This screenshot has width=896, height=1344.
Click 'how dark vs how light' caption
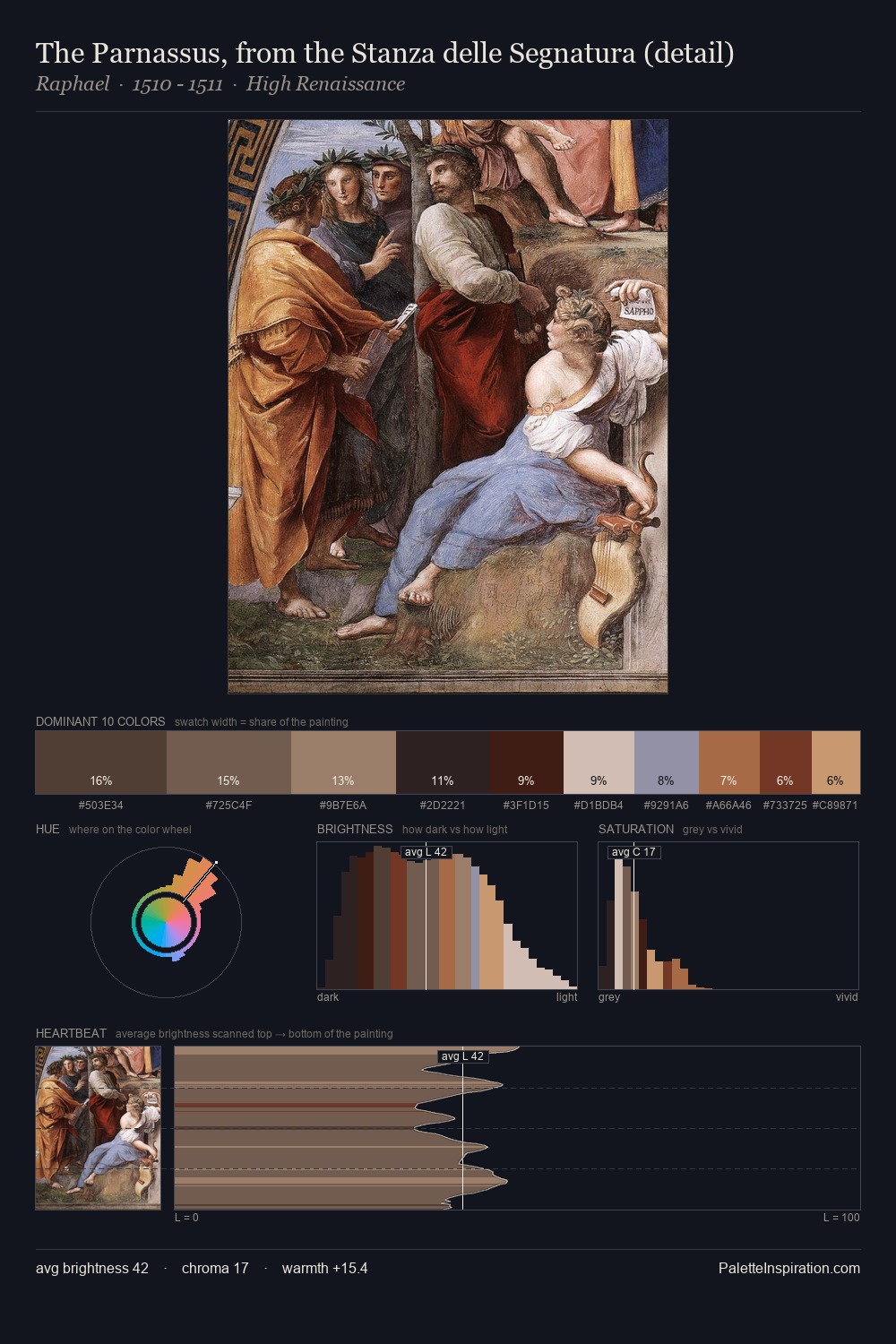(x=454, y=830)
